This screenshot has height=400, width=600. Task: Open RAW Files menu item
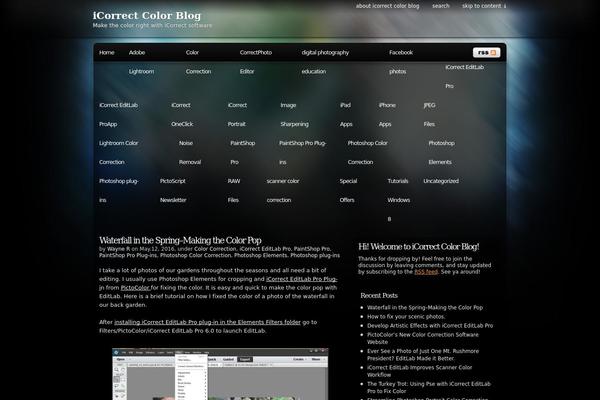coord(234,190)
